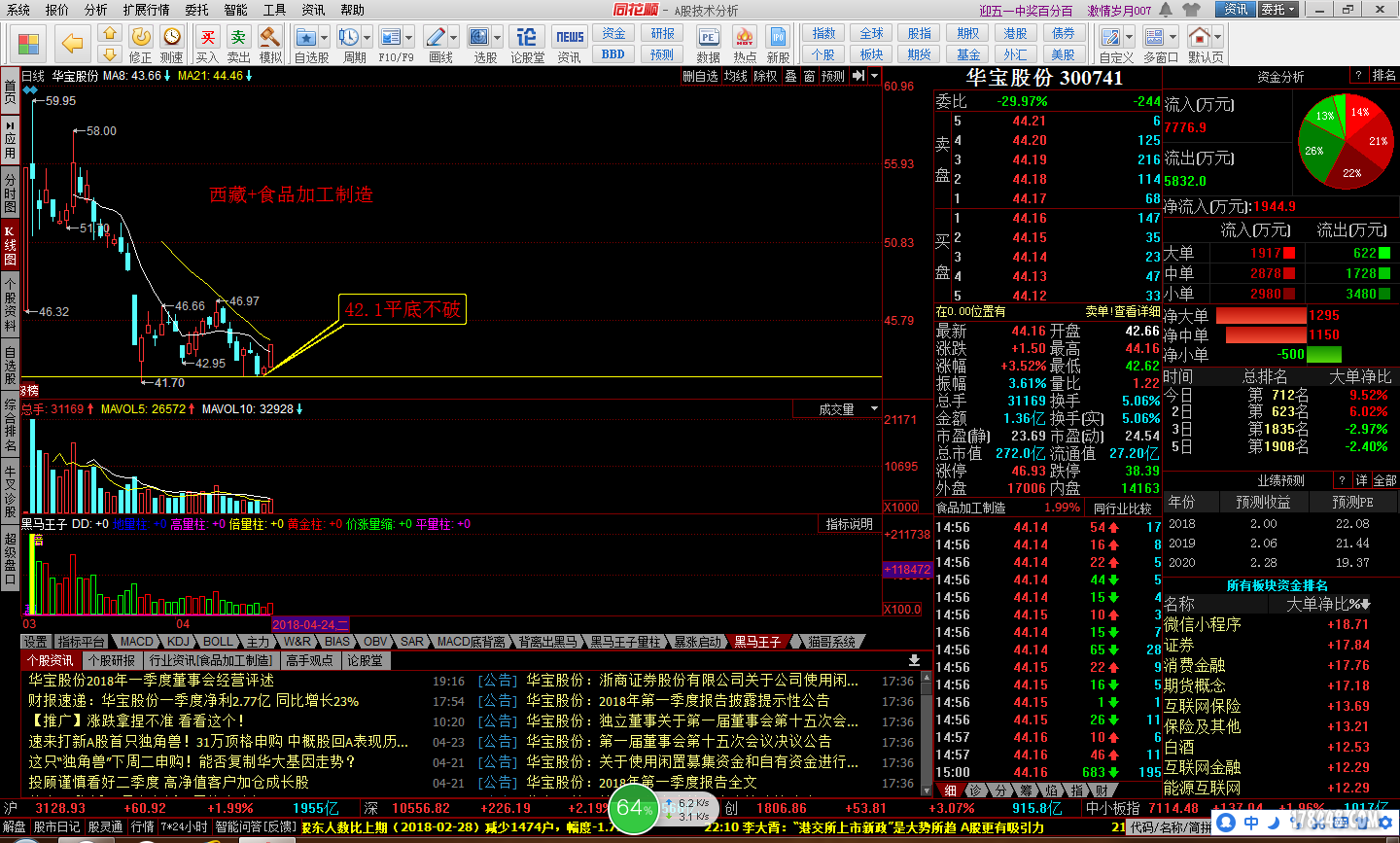The width and height of the screenshot is (1400, 843).
Task: Click the 代码/名称/简拼 search box
Action: tap(1171, 826)
